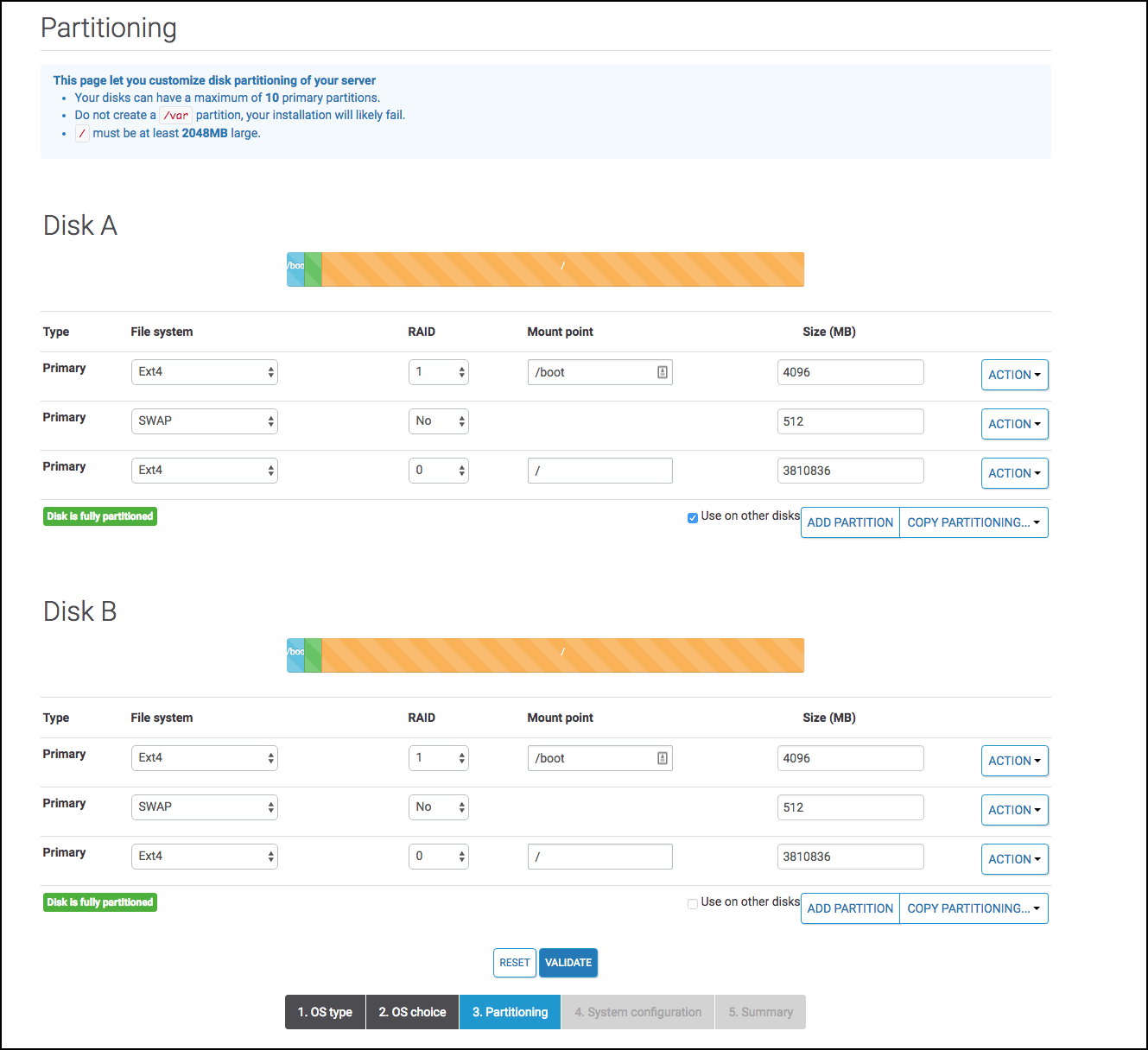Click the RESET button
This screenshot has width=1148, height=1050.
point(514,962)
